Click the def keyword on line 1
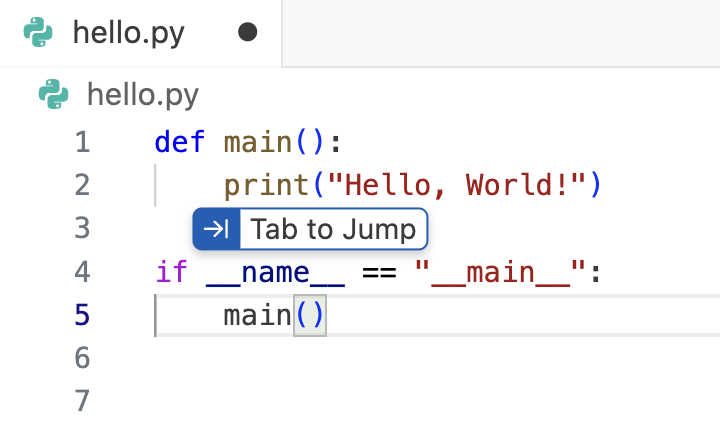The image size is (720, 440). pos(180,142)
